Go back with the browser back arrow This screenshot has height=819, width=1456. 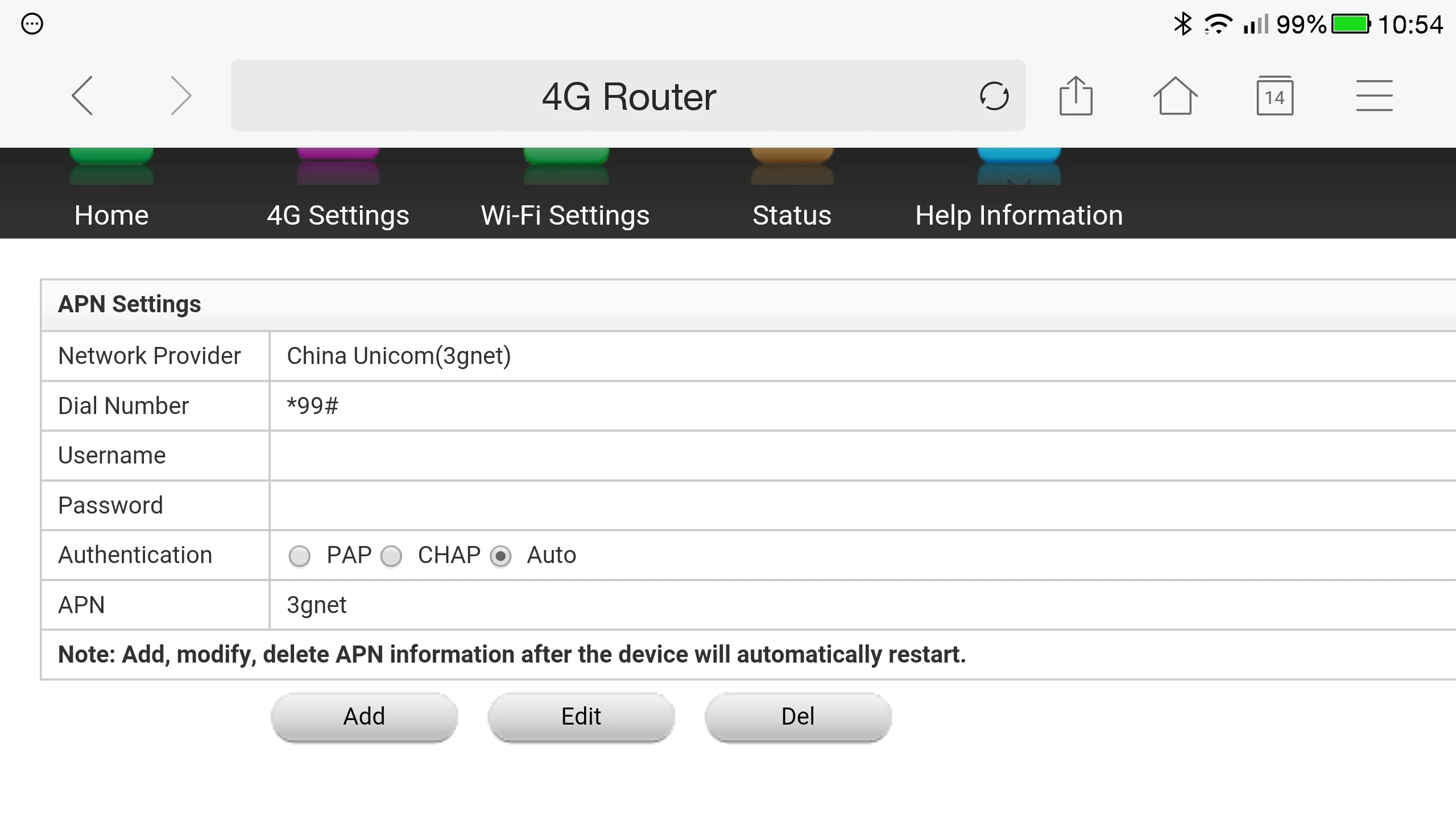pos(82,96)
